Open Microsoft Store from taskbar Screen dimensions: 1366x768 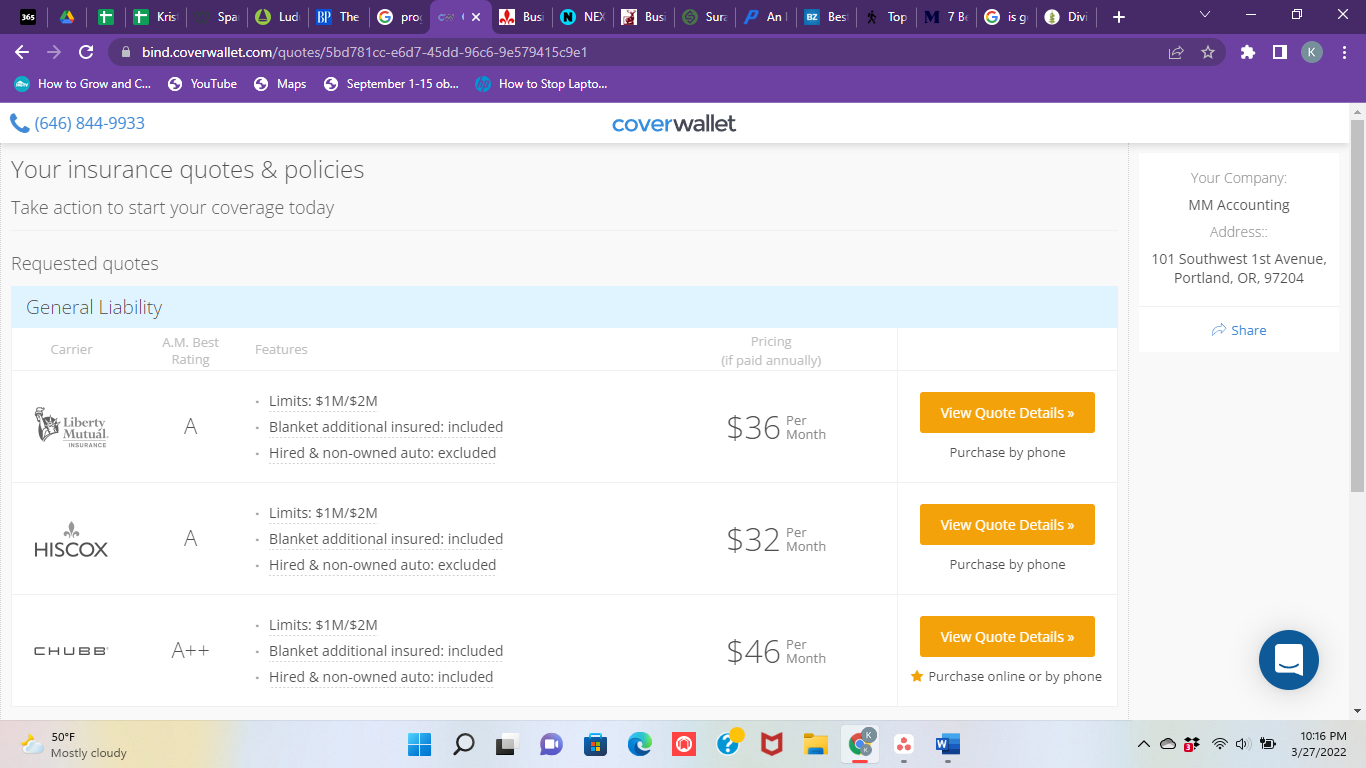tap(595, 744)
